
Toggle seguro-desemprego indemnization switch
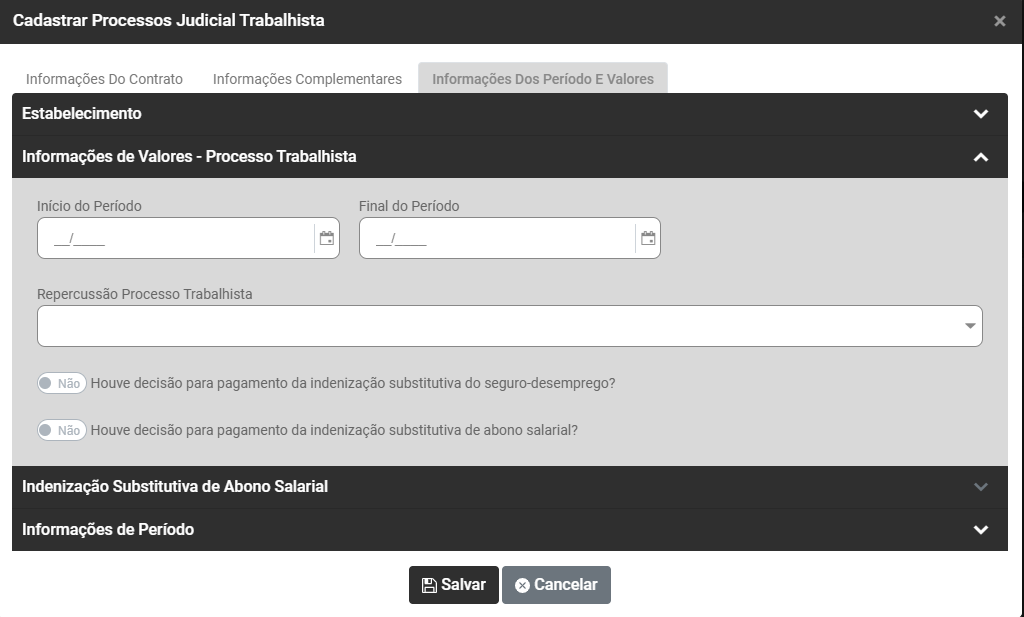click(x=62, y=383)
